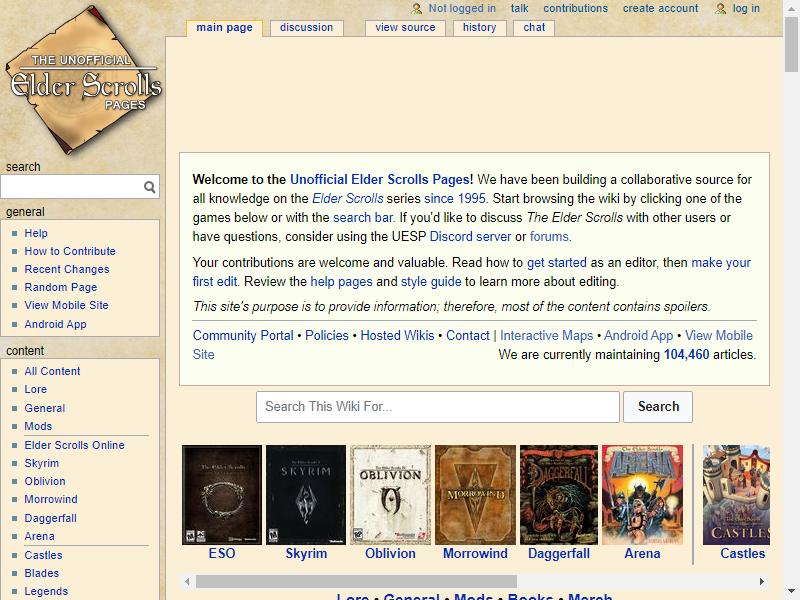This screenshot has height=600, width=800.
Task: Click the 104,460 articles count link
Action: coord(686,355)
